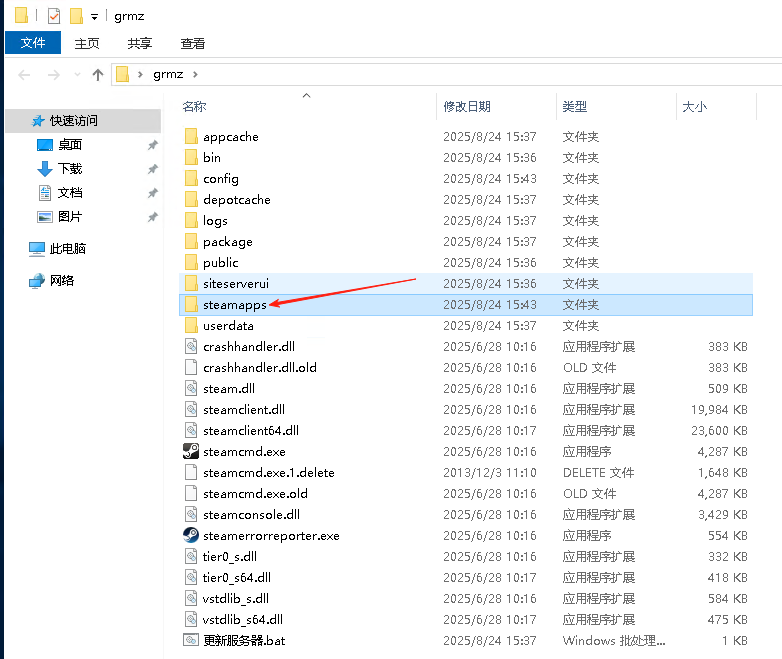Image resolution: width=782 pixels, height=659 pixels.
Task: Select the steamconsole.dll file name
Action: pyautogui.click(x=251, y=514)
